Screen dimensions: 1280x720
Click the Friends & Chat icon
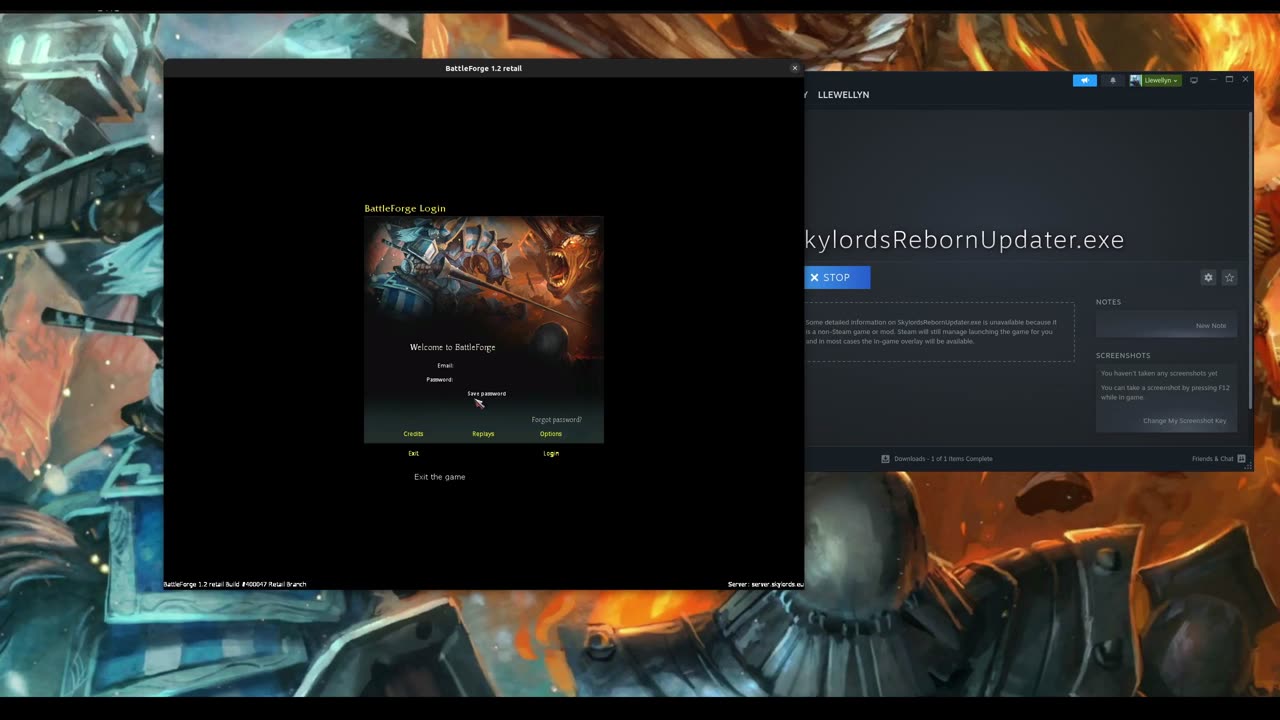click(1241, 459)
